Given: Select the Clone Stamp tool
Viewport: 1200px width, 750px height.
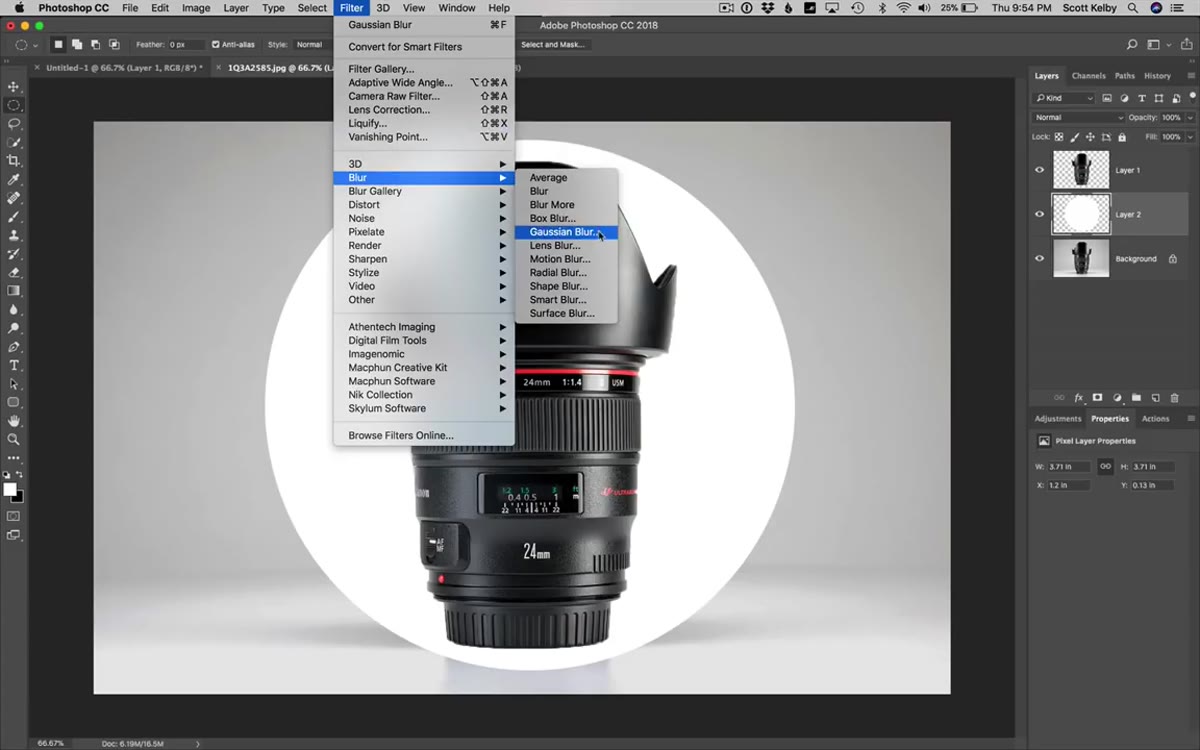Looking at the screenshot, I should (14, 235).
